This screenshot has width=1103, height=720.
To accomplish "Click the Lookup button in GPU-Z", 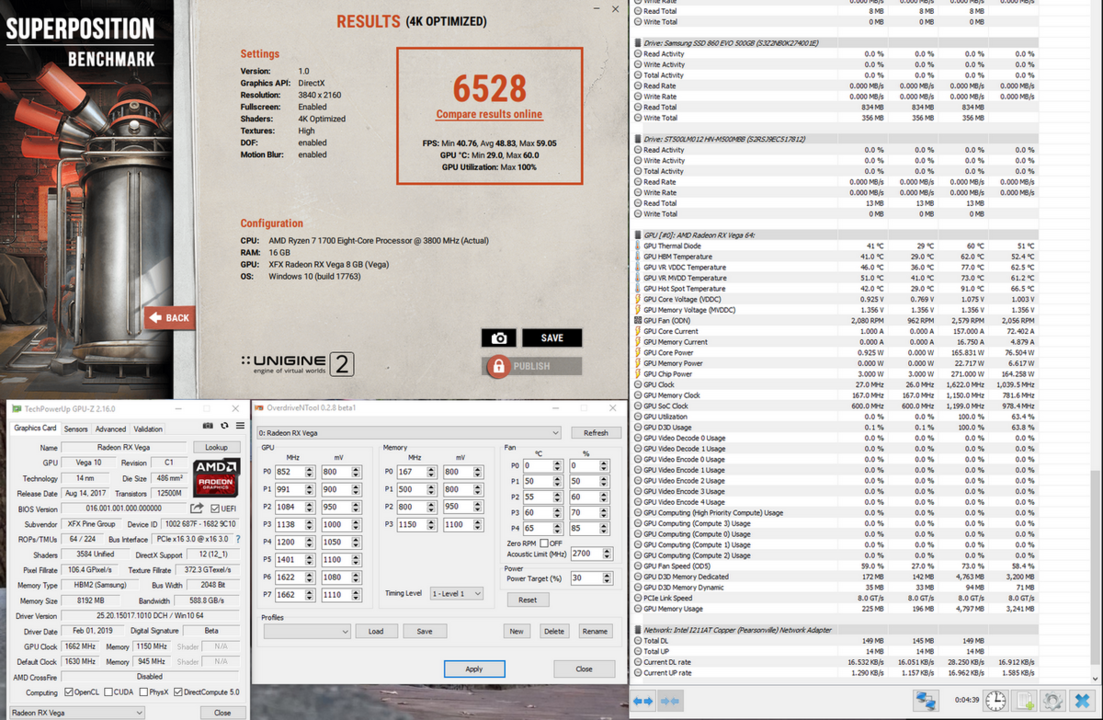I will pyautogui.click(x=216, y=447).
